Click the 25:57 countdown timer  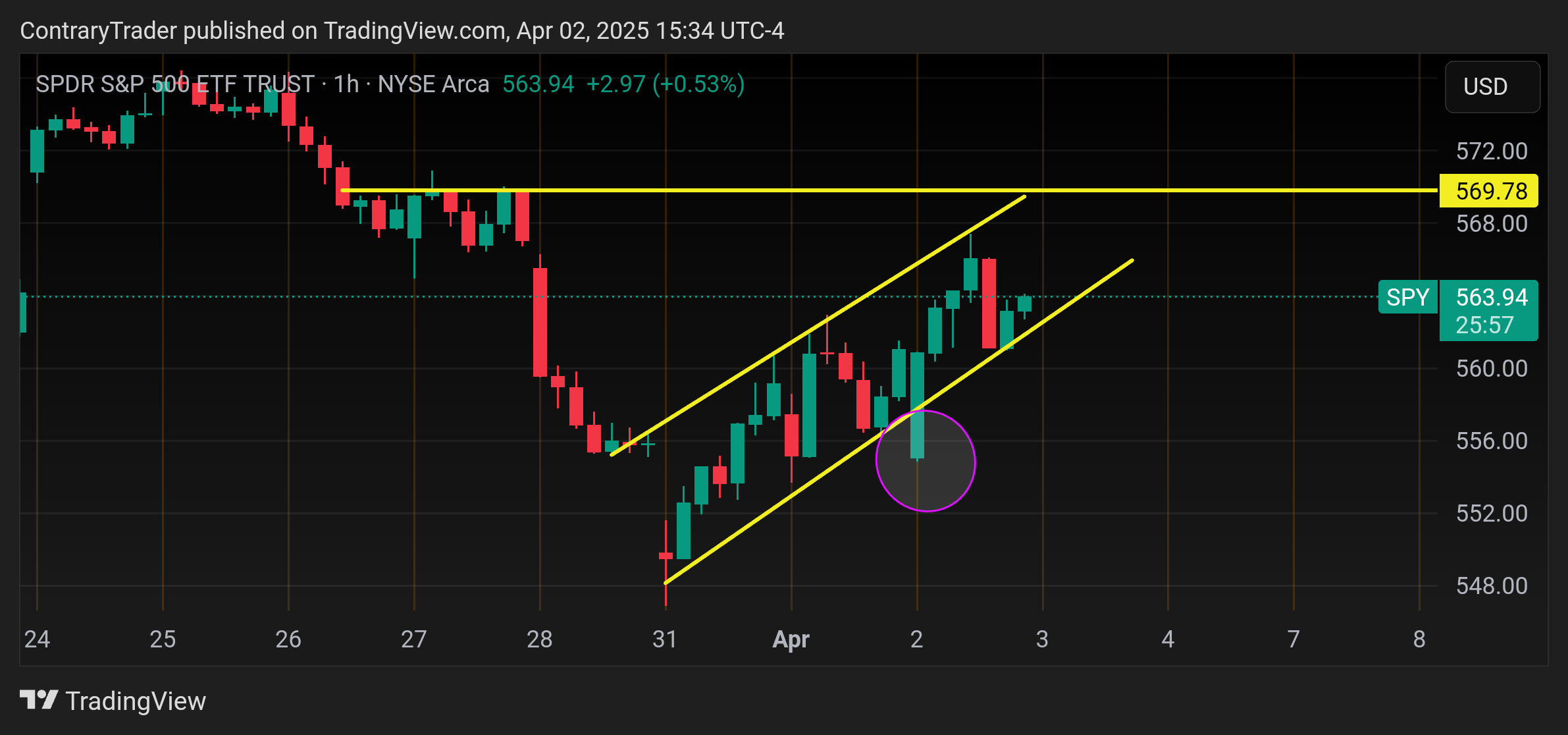1484,325
